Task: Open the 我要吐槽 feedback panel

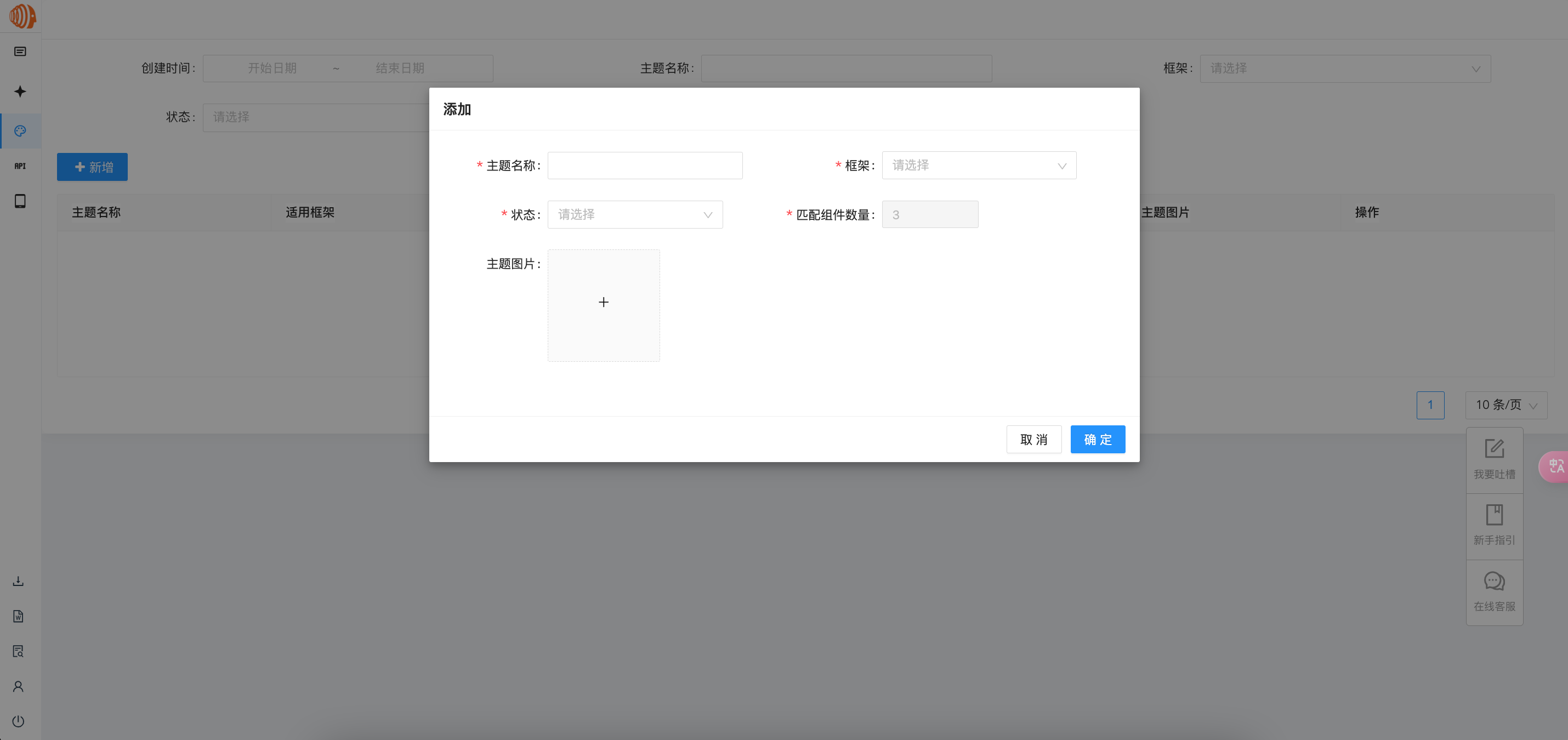Action: (1495, 459)
